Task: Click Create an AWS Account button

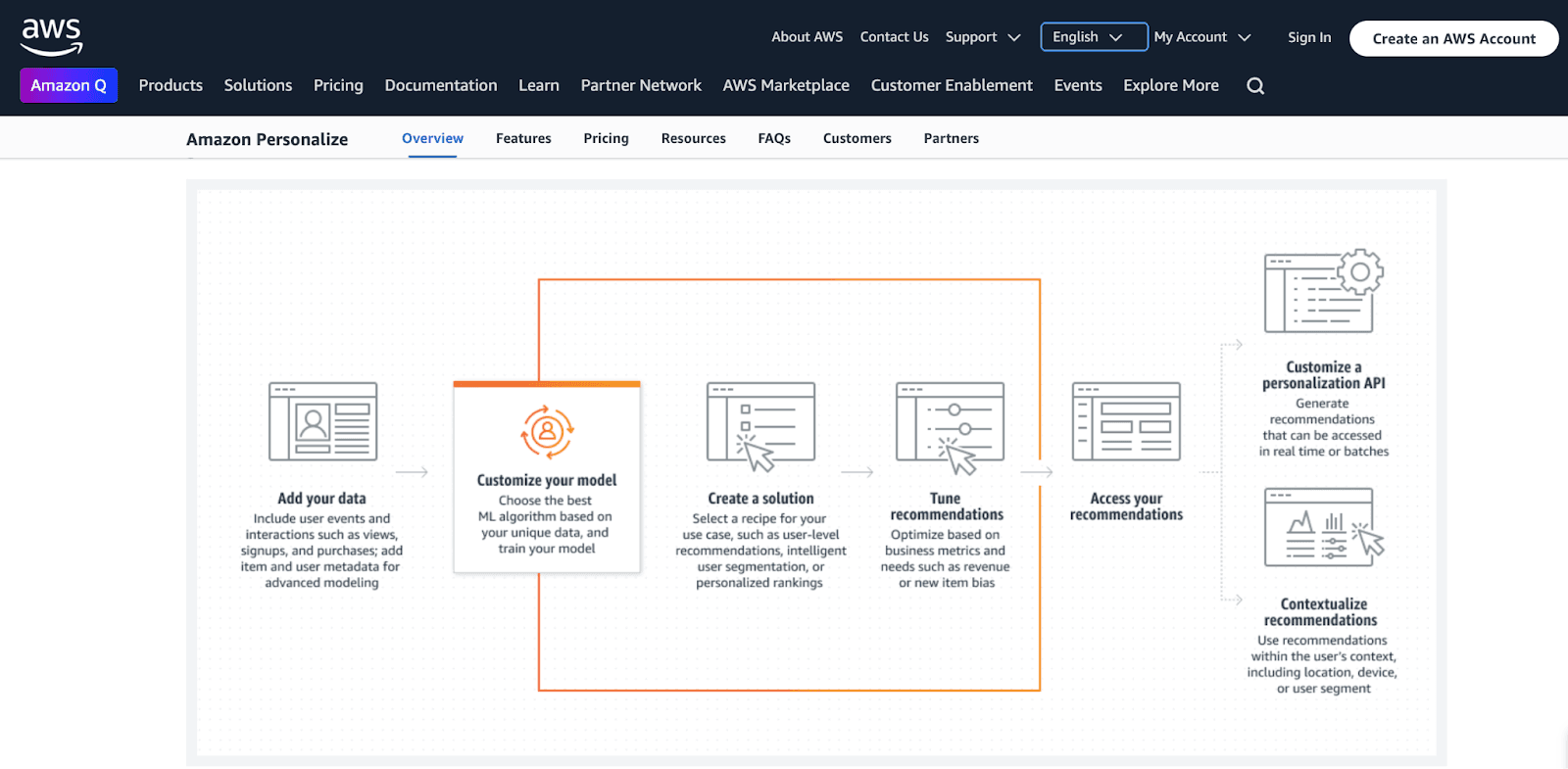Action: coord(1453,38)
